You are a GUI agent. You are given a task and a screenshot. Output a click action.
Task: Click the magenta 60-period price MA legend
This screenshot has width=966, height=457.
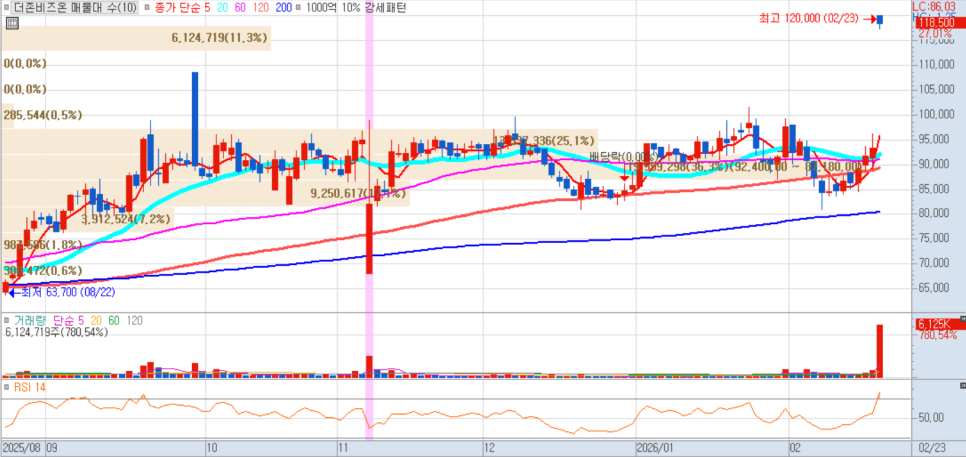point(241,8)
